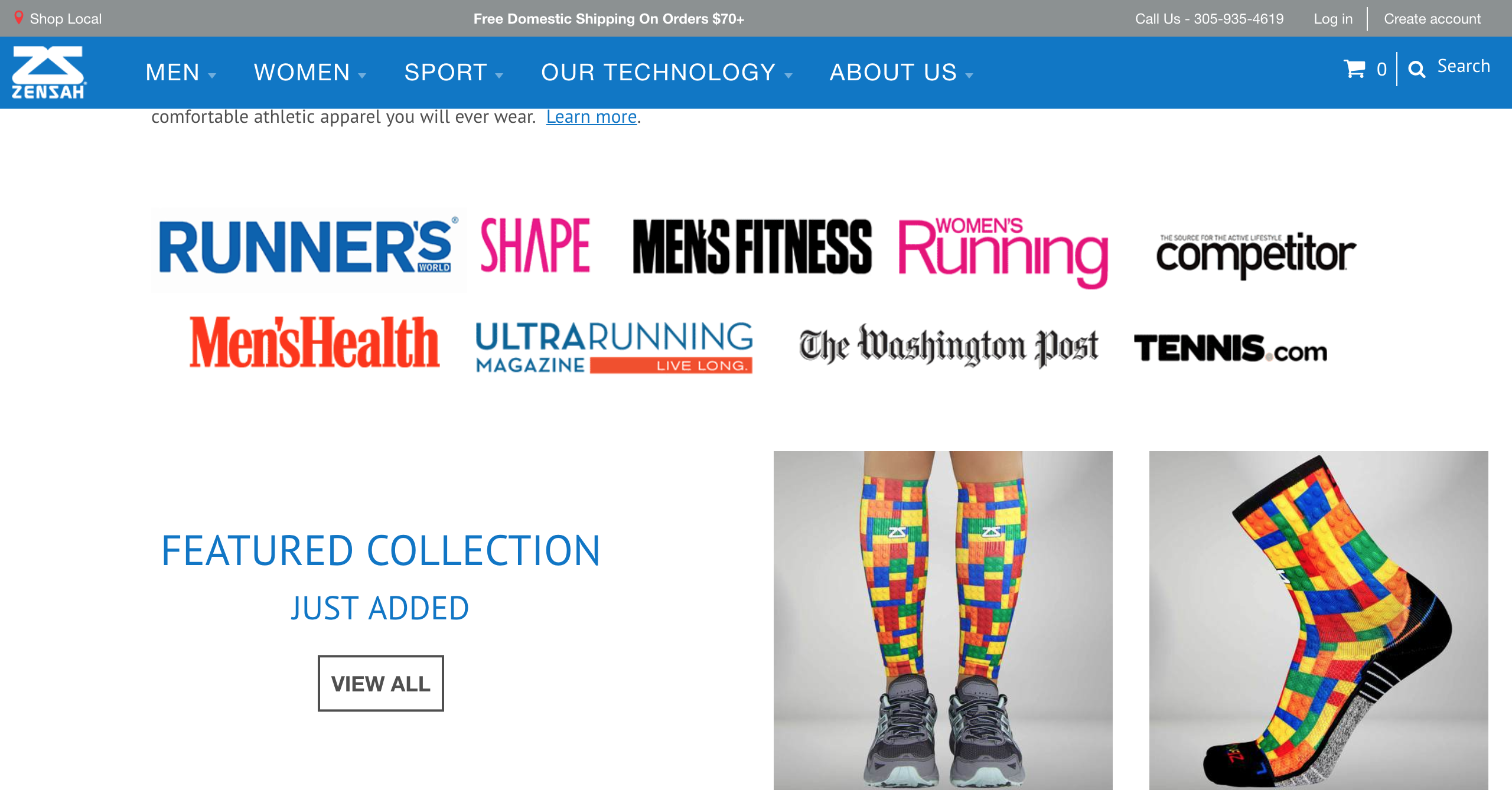Click the Tennis.com logo
The image size is (1512, 803).
[x=1231, y=348]
